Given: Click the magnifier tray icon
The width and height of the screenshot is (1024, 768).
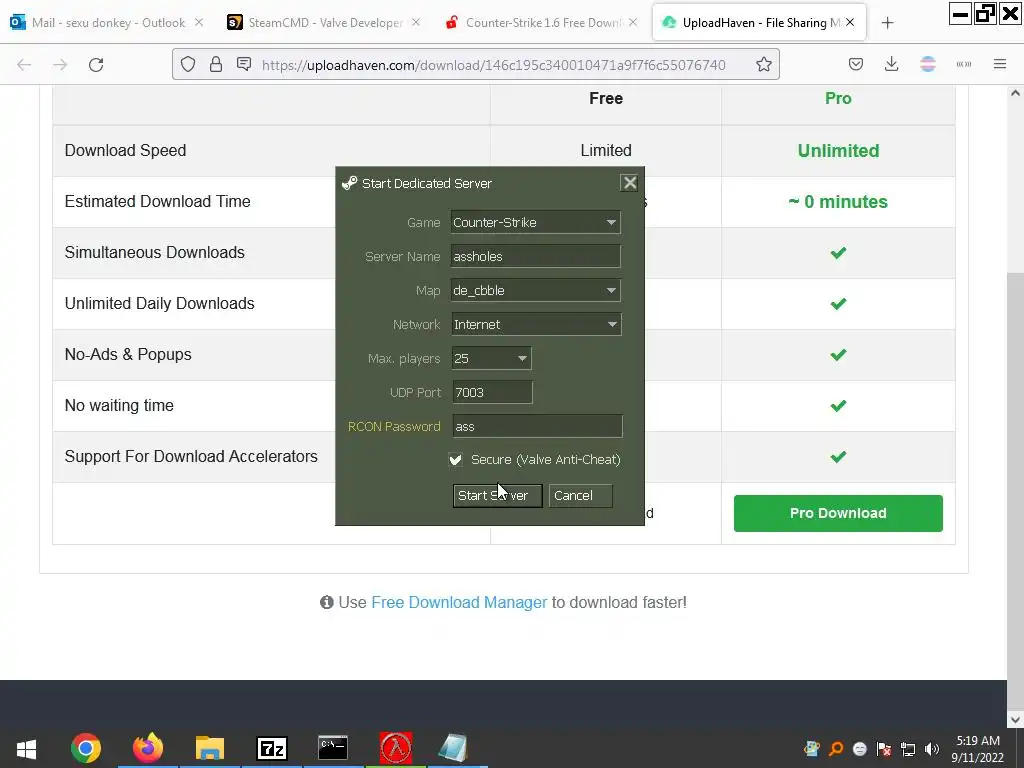Looking at the screenshot, I should [x=836, y=749].
